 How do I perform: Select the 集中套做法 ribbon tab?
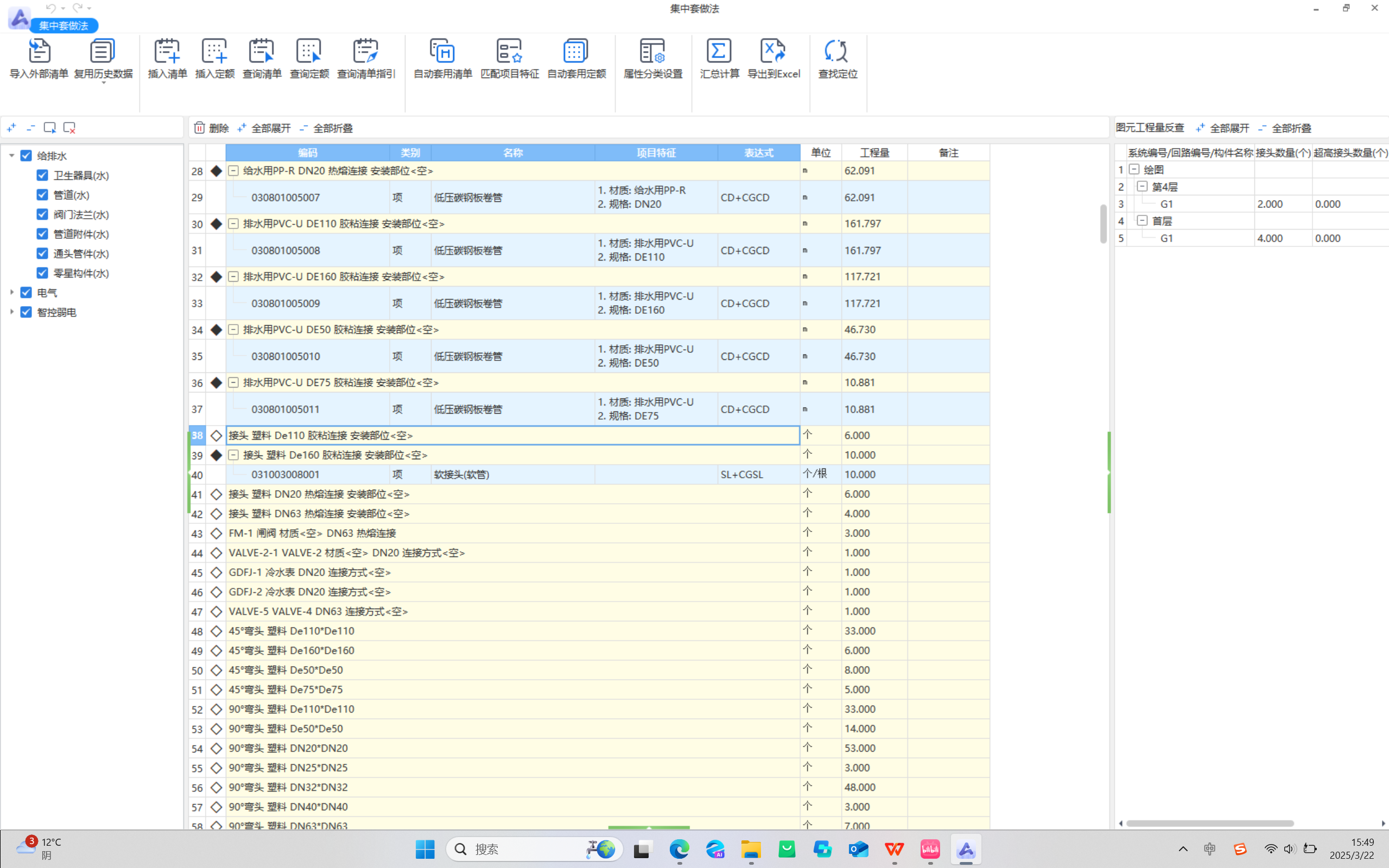64,26
